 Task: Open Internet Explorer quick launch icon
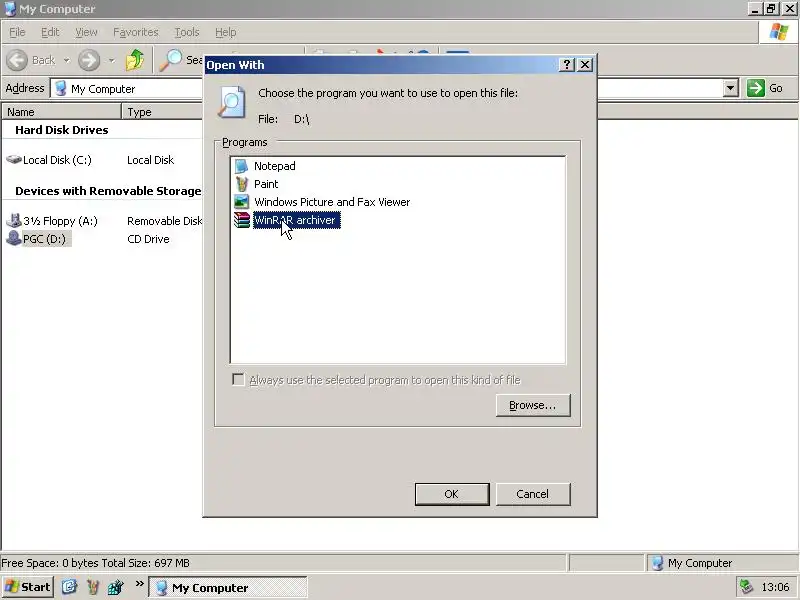click(69, 587)
